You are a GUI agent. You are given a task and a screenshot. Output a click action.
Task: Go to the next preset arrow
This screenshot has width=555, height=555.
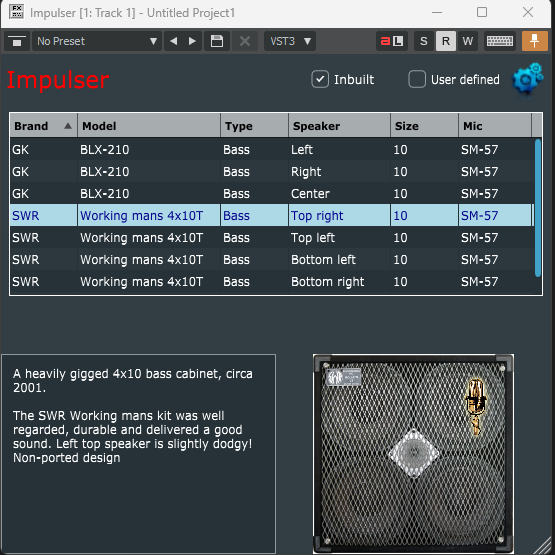coord(192,41)
